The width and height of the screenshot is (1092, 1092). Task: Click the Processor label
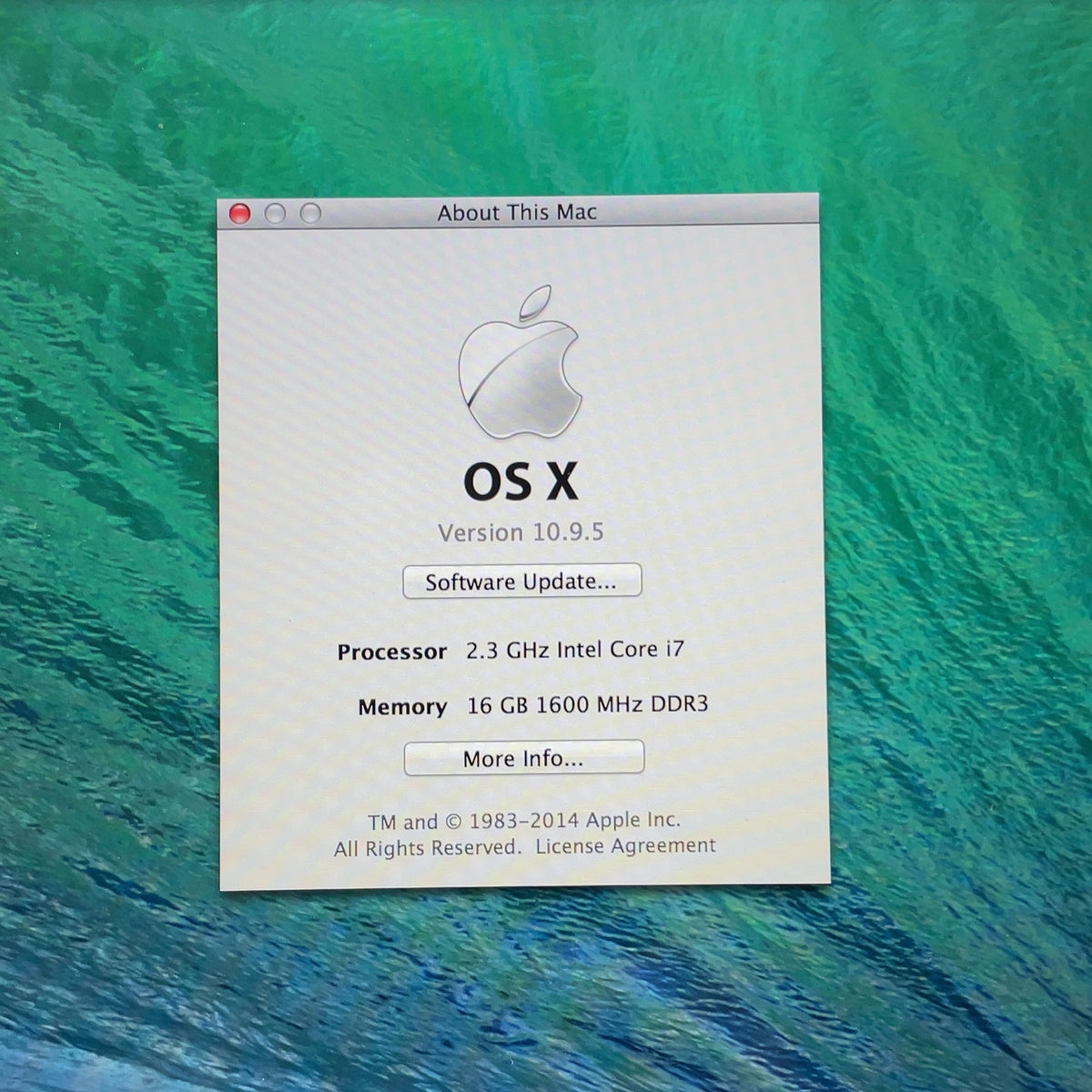(392, 652)
